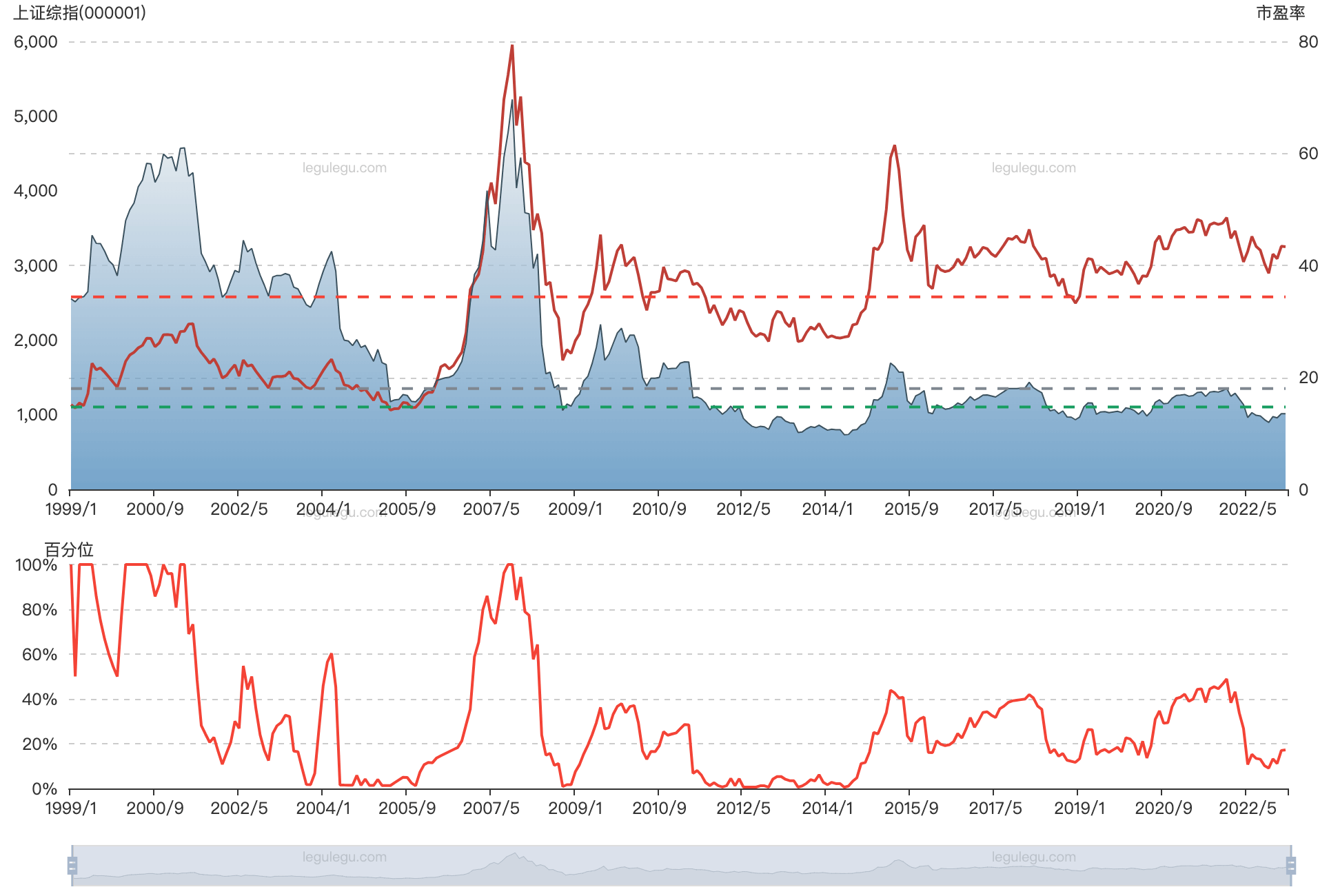1329x896 pixels.
Task: Click the 2007/5 label on upper chart axis
Action: pos(491,509)
